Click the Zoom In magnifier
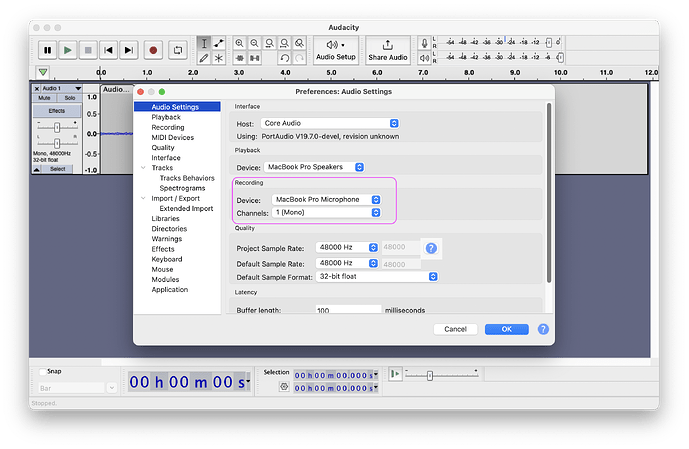The height and width of the screenshot is (449, 689). (x=239, y=43)
